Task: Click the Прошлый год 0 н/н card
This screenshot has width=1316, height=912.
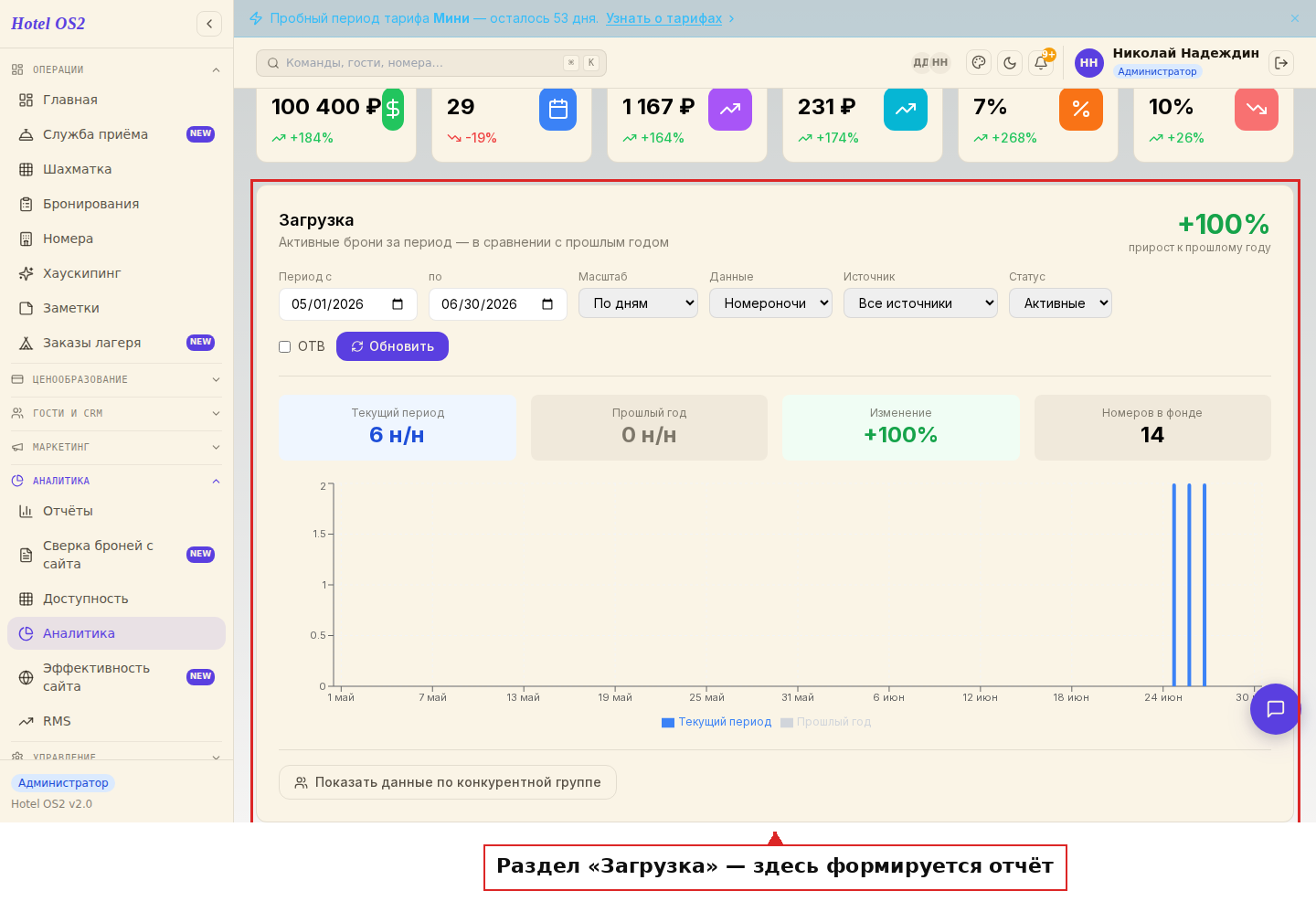Action: point(649,428)
